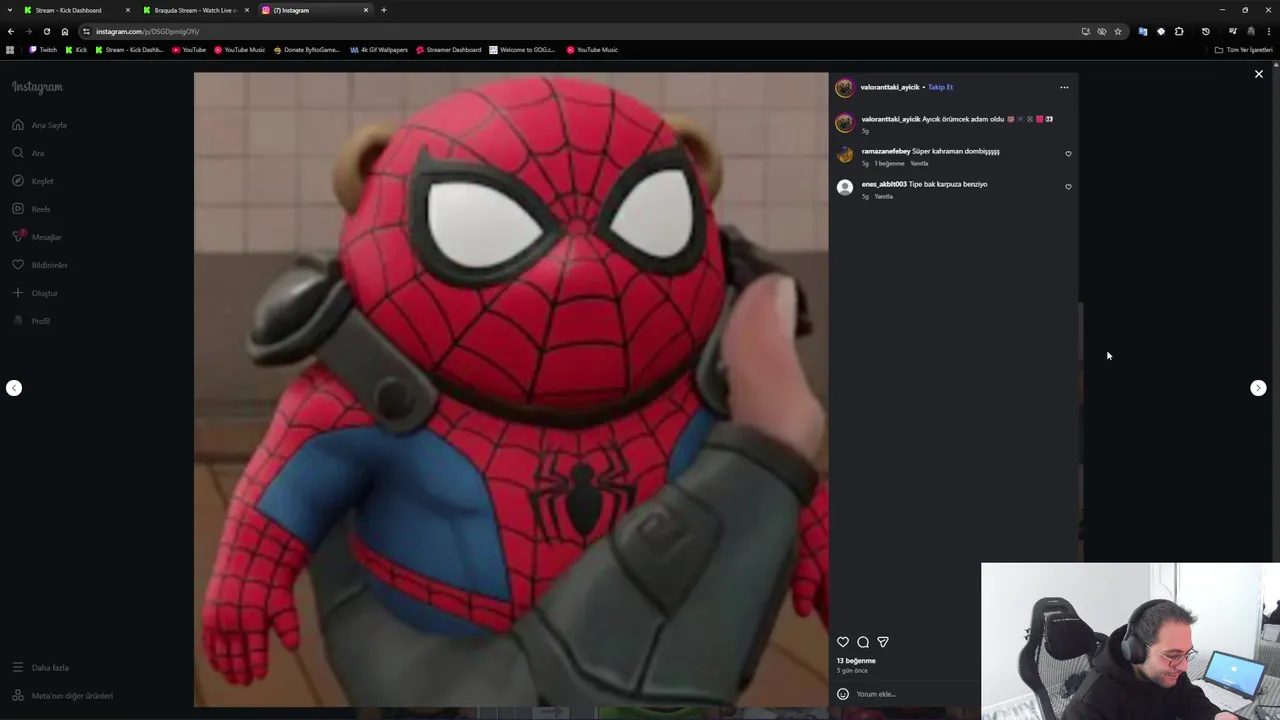Image resolution: width=1280 pixels, height=720 pixels.
Task: Open the Google Translate extension icon
Action: click(1143, 31)
